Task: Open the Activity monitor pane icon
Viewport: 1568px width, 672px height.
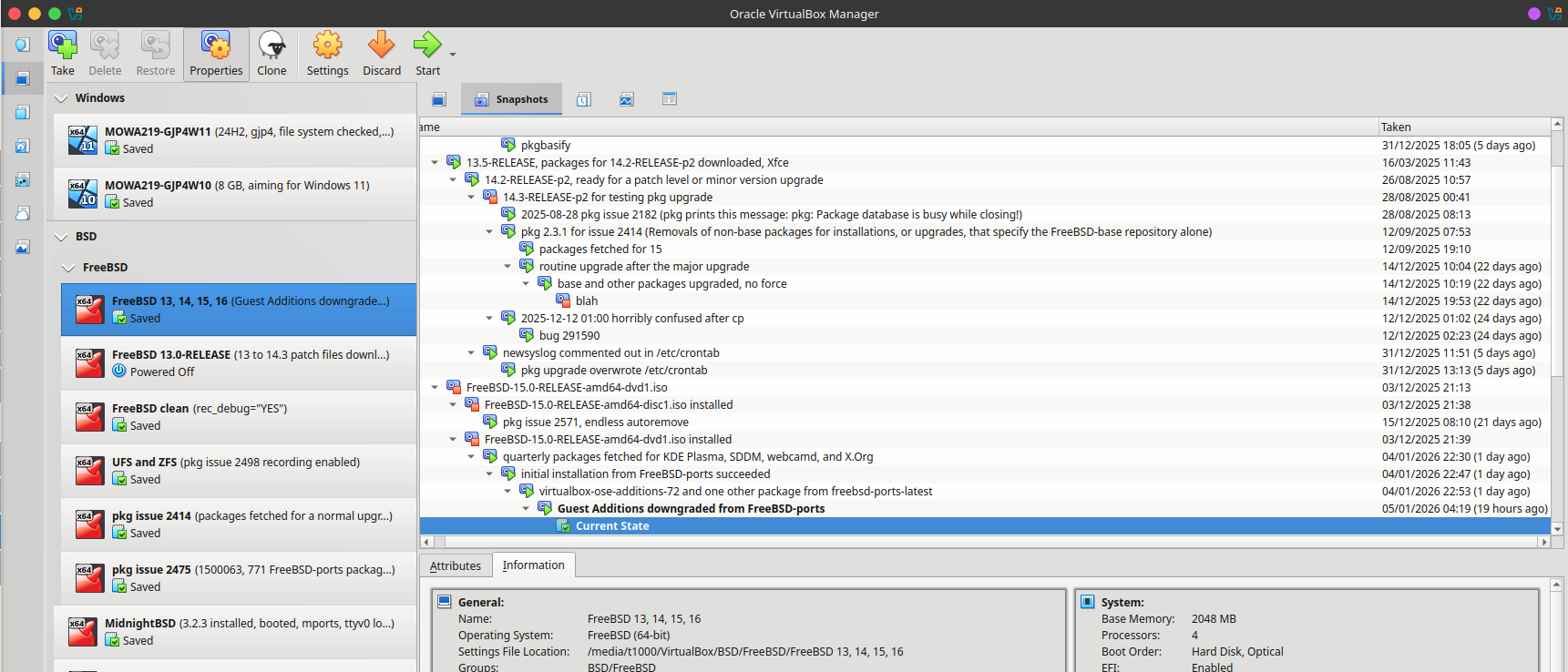Action: [x=627, y=99]
